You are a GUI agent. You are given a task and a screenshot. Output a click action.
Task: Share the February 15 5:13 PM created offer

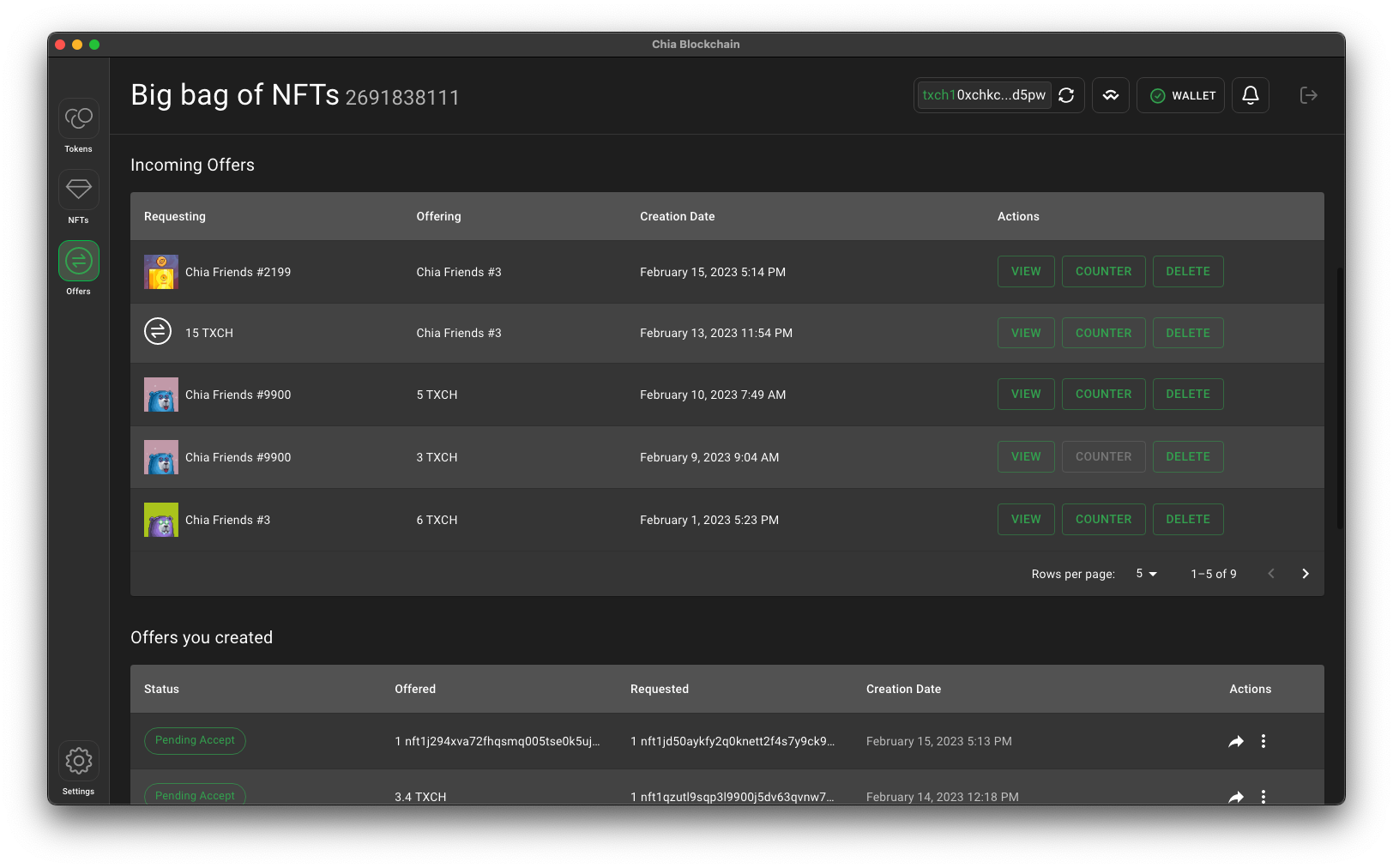(1236, 741)
